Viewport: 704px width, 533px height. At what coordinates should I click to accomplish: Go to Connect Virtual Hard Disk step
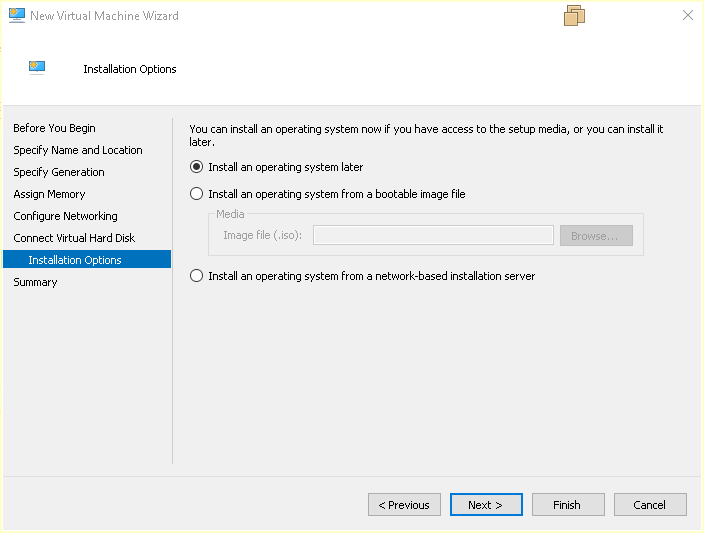coord(74,238)
